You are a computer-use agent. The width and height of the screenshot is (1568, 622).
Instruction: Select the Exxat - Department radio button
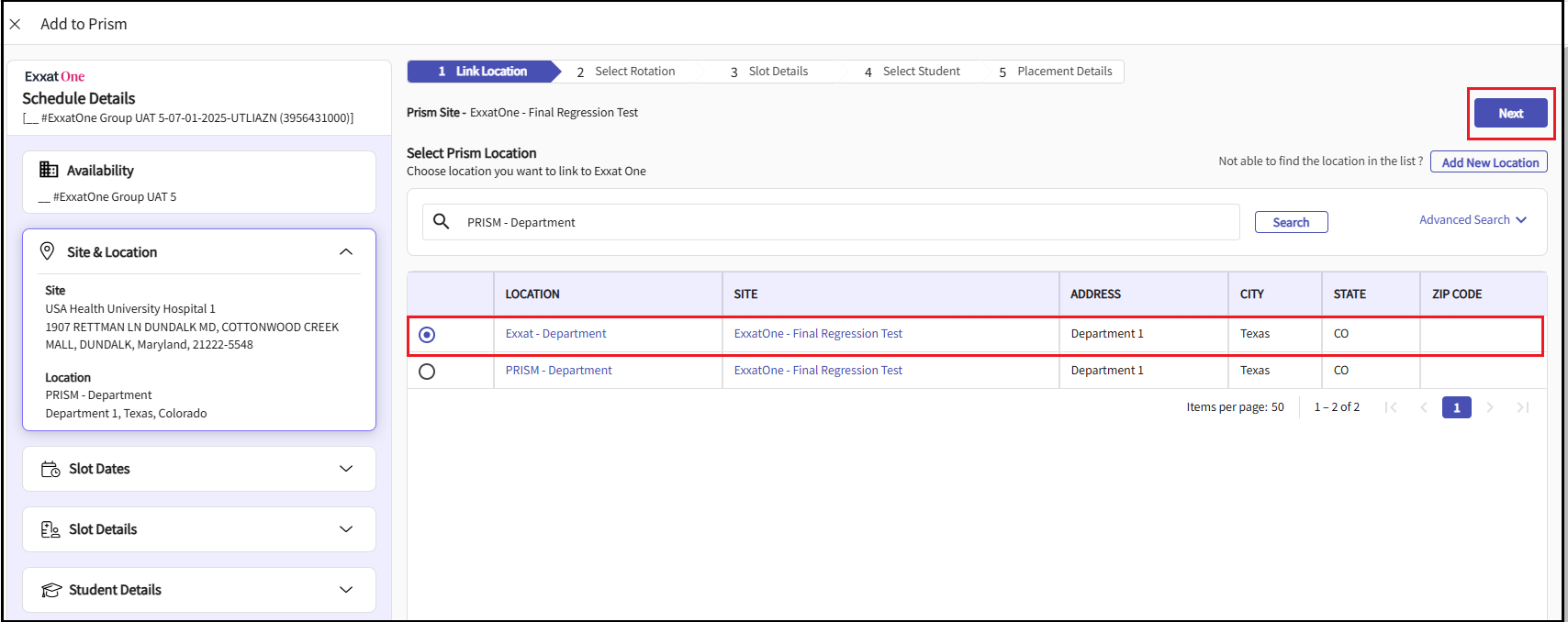(427, 335)
